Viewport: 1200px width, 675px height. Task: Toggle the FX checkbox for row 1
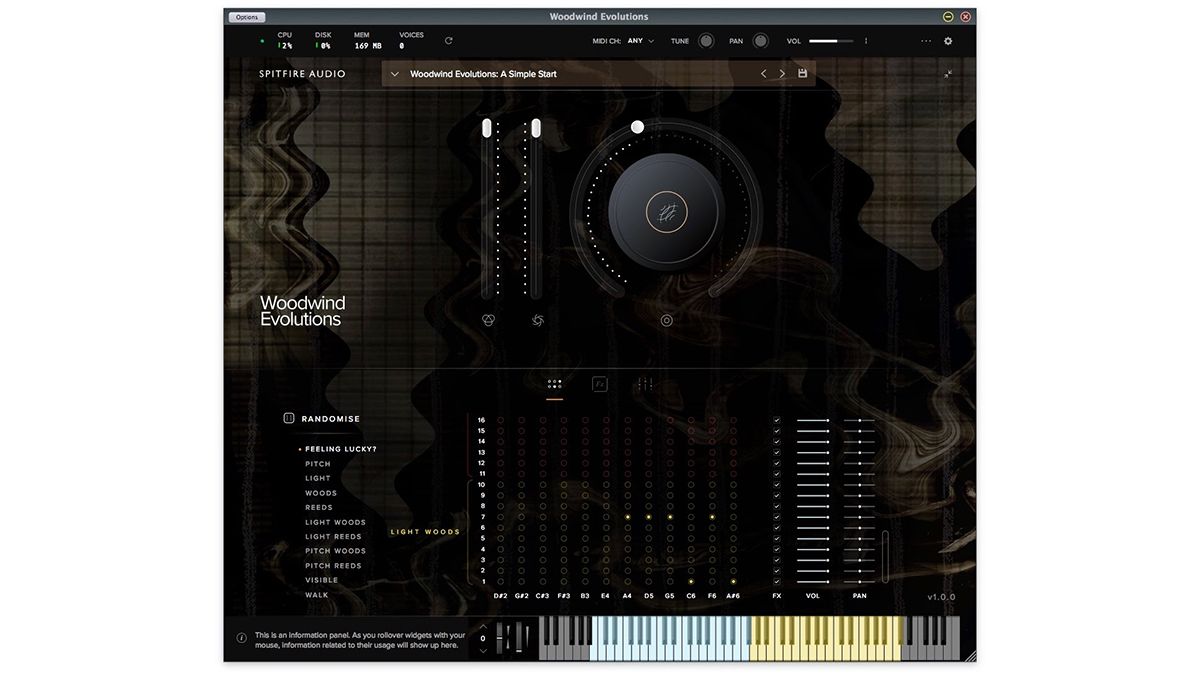777,581
